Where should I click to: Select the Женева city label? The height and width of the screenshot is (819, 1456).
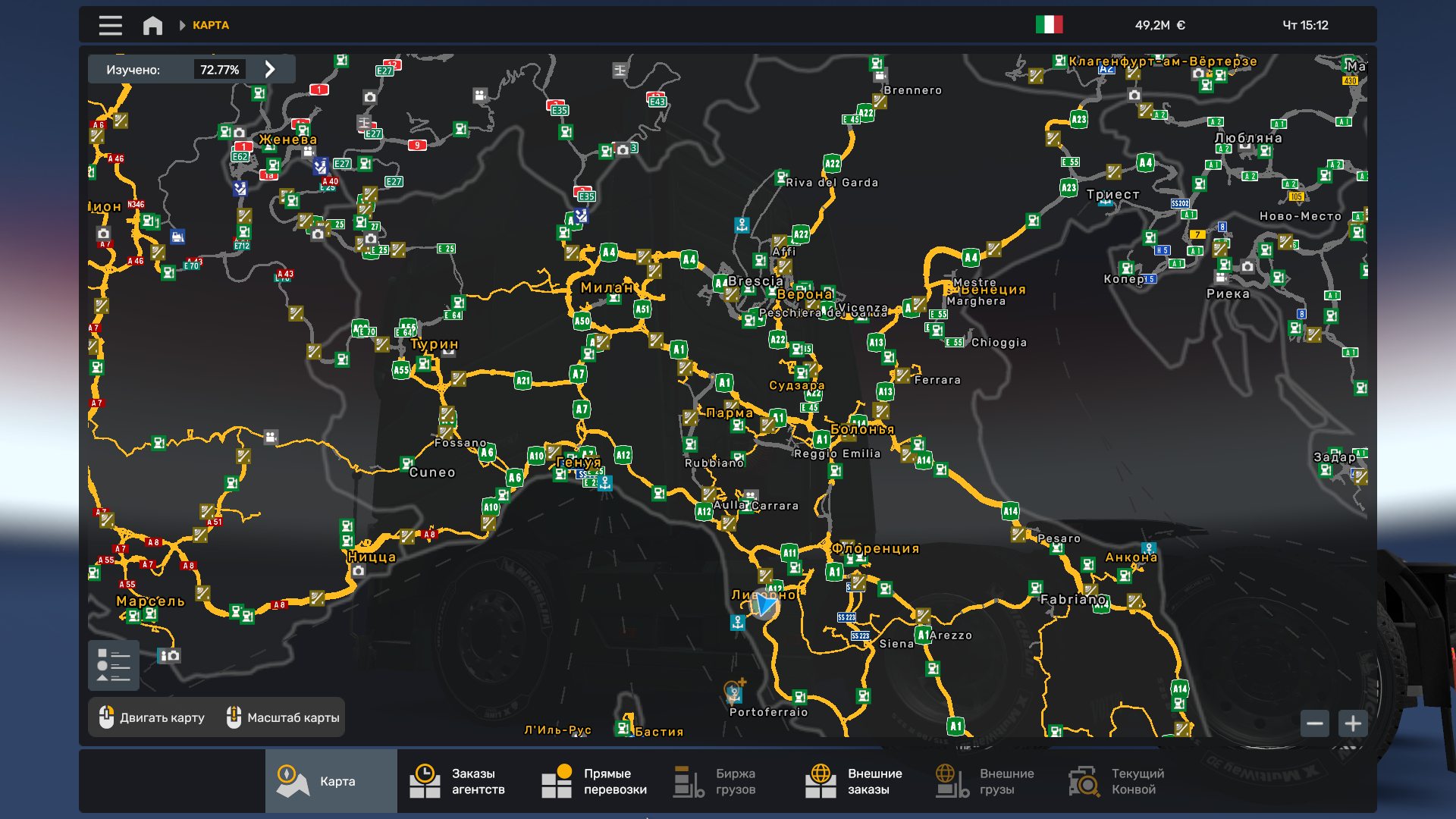[287, 140]
